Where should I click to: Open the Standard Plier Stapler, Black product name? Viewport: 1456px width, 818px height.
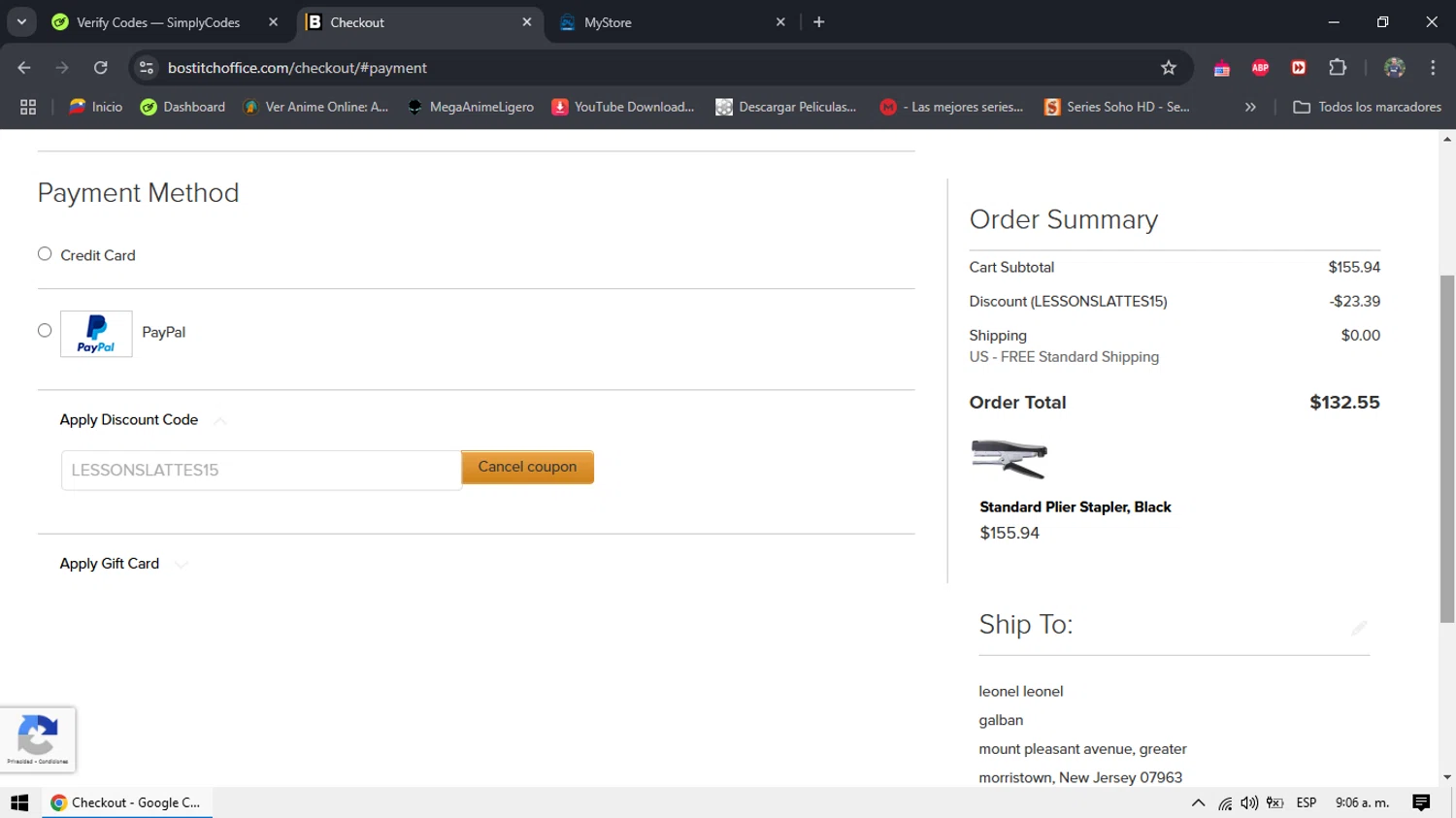click(x=1075, y=507)
